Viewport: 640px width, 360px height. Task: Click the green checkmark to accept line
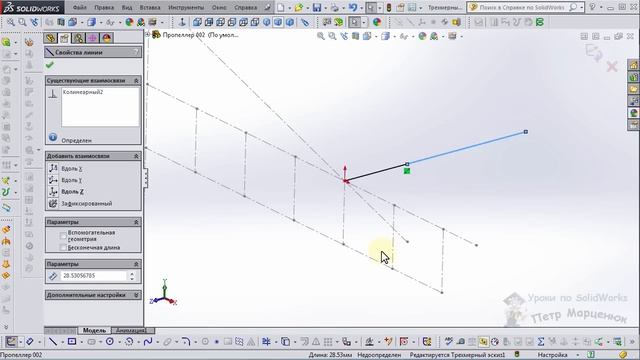tap(50, 65)
